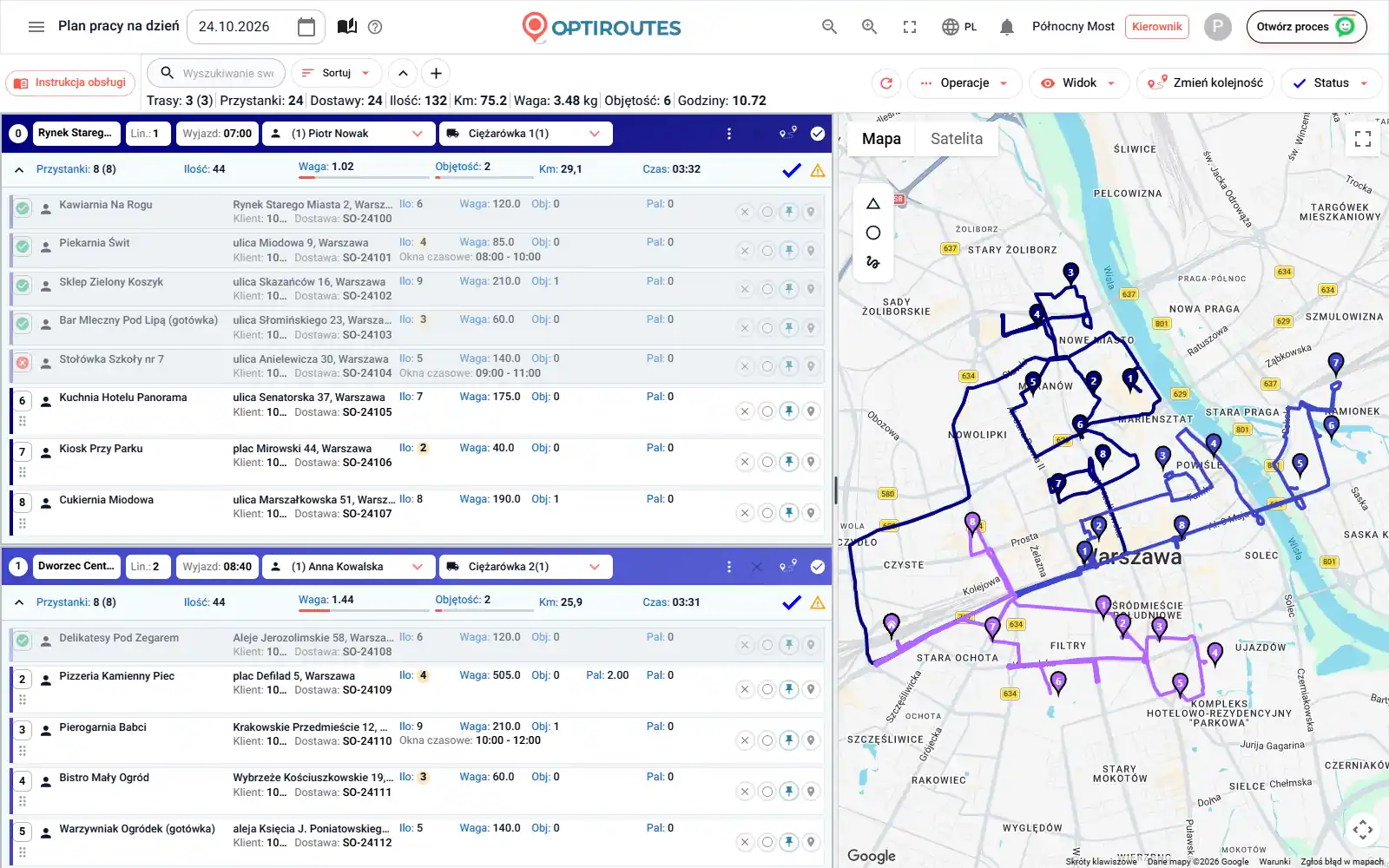
Task: Click the map book icon near date
Action: tap(347, 27)
